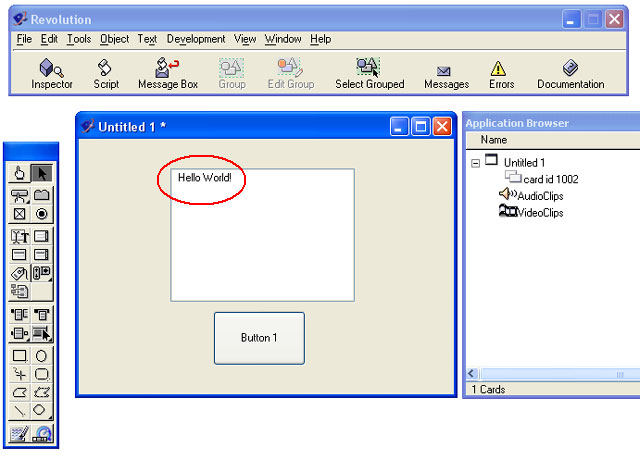The height and width of the screenshot is (472, 640).
Task: Click the Edit Group toolbar icon
Action: coord(291,74)
